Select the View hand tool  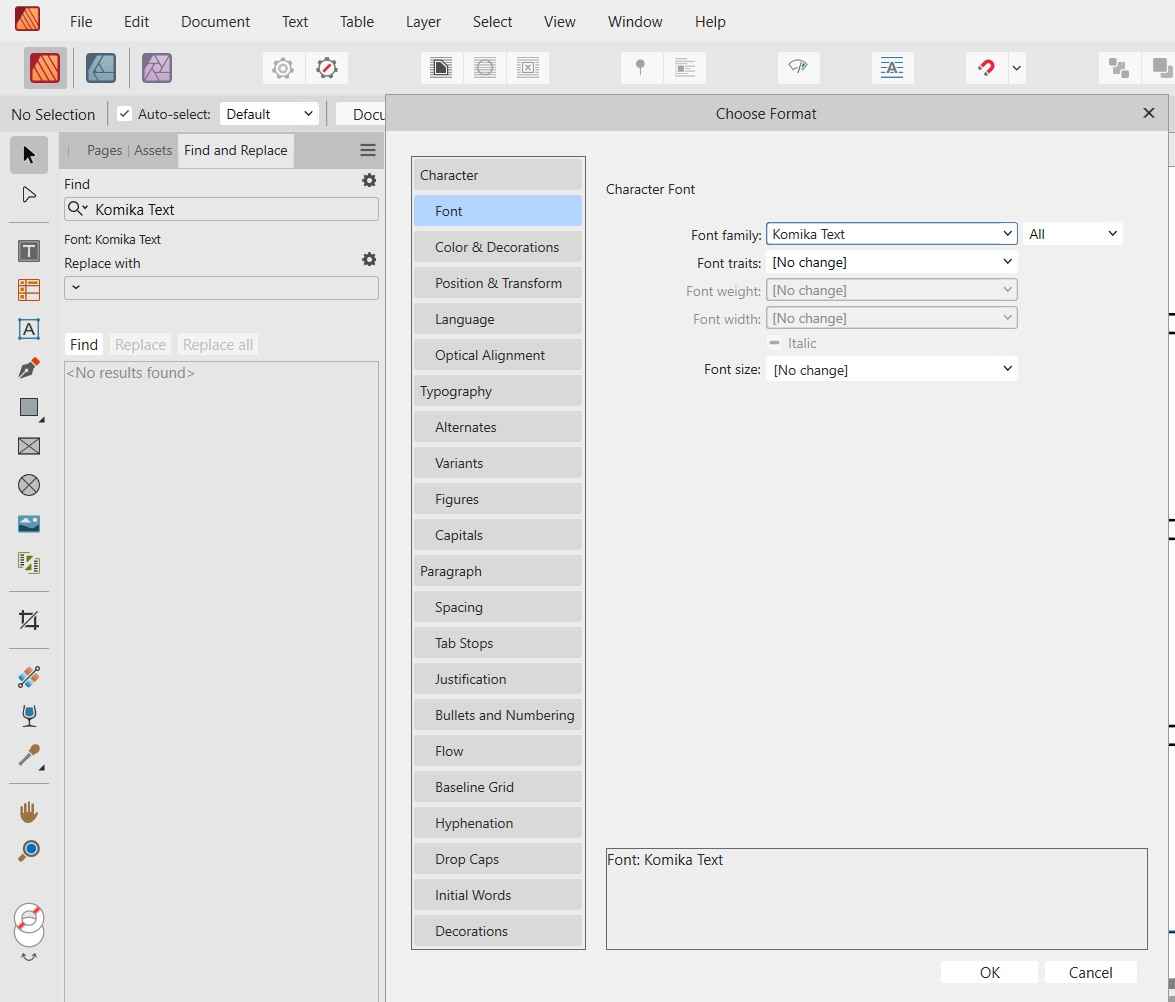point(29,812)
